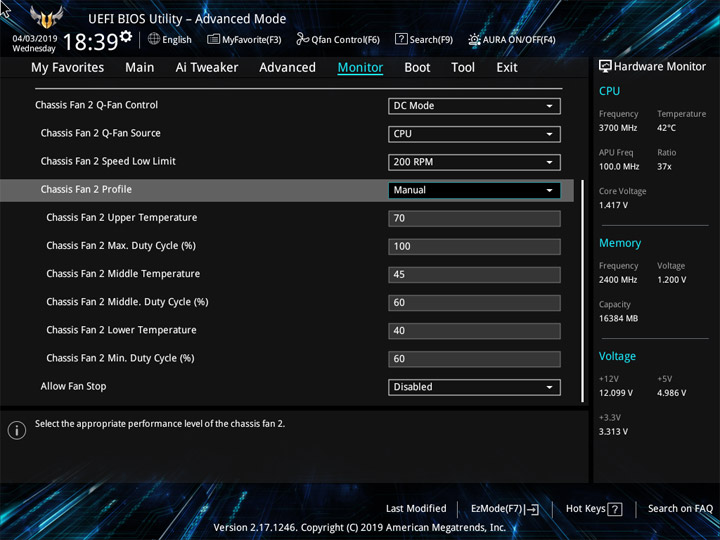The image size is (720, 540).
Task: Go to the Advanced tab
Action: [x=287, y=68]
